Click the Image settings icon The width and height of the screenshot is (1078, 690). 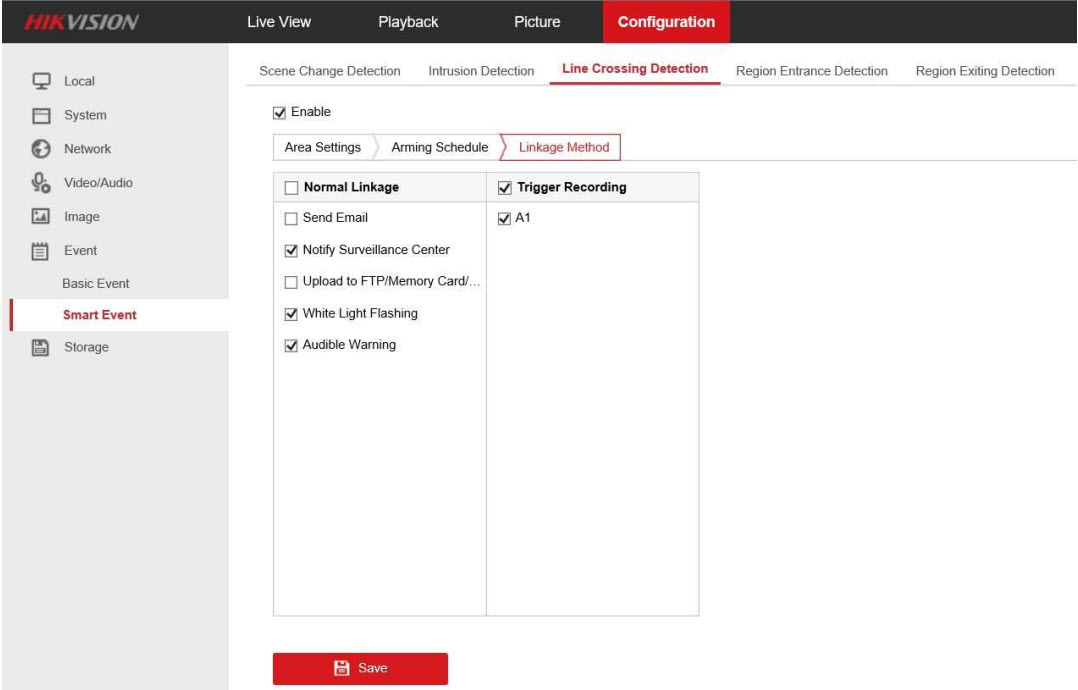click(42, 217)
